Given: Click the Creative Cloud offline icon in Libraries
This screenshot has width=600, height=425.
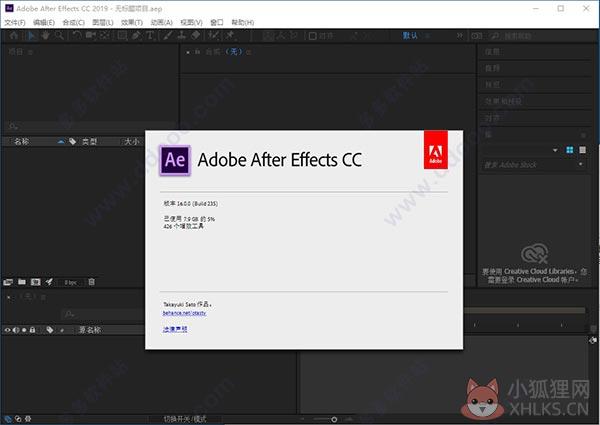Looking at the screenshot, I should click(x=535, y=253).
